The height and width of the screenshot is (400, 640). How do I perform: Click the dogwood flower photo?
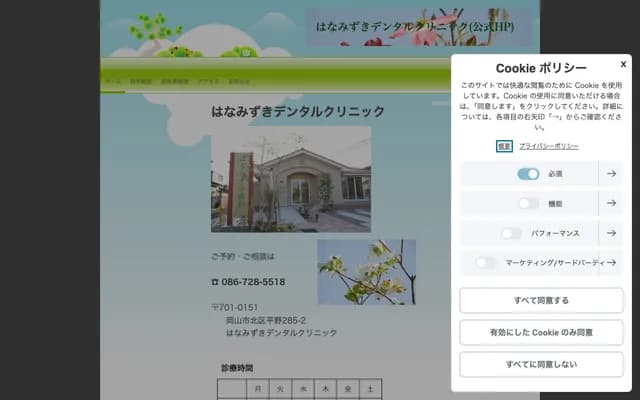(x=367, y=272)
